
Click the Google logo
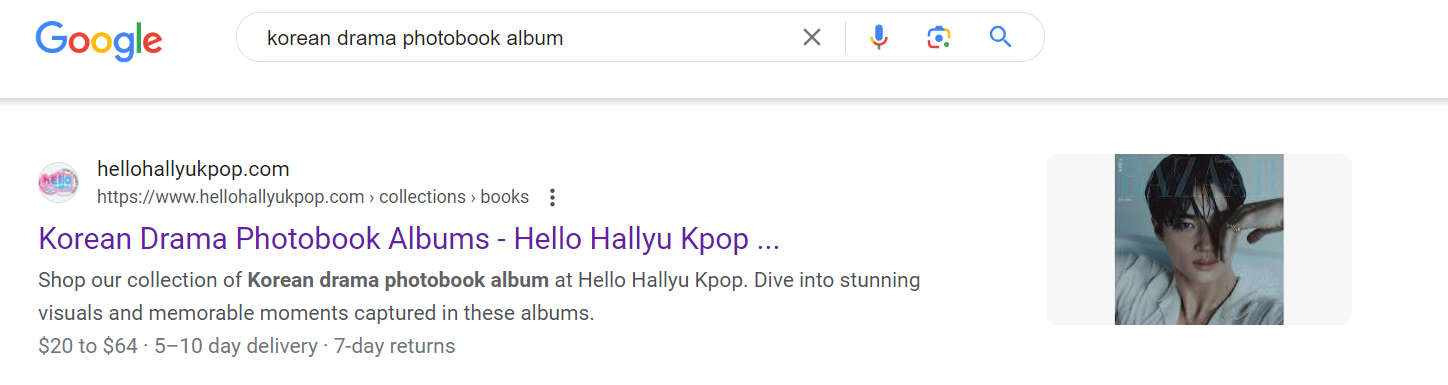coord(99,39)
